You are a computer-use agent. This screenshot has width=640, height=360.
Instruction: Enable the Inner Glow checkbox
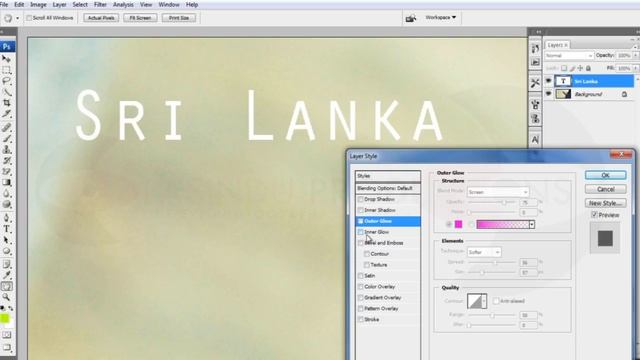coord(360,232)
